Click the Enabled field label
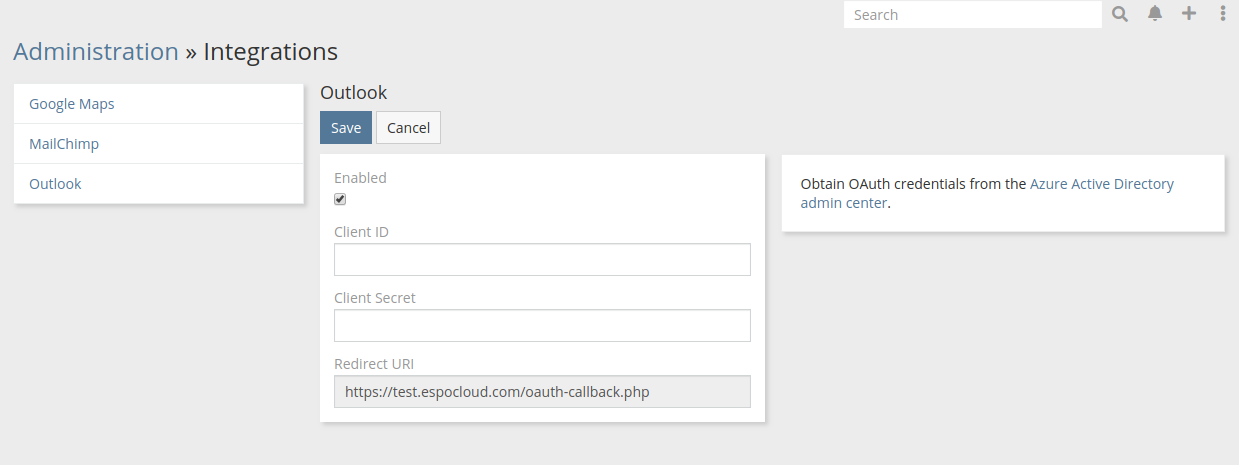This screenshot has height=465, width=1239. (x=360, y=178)
